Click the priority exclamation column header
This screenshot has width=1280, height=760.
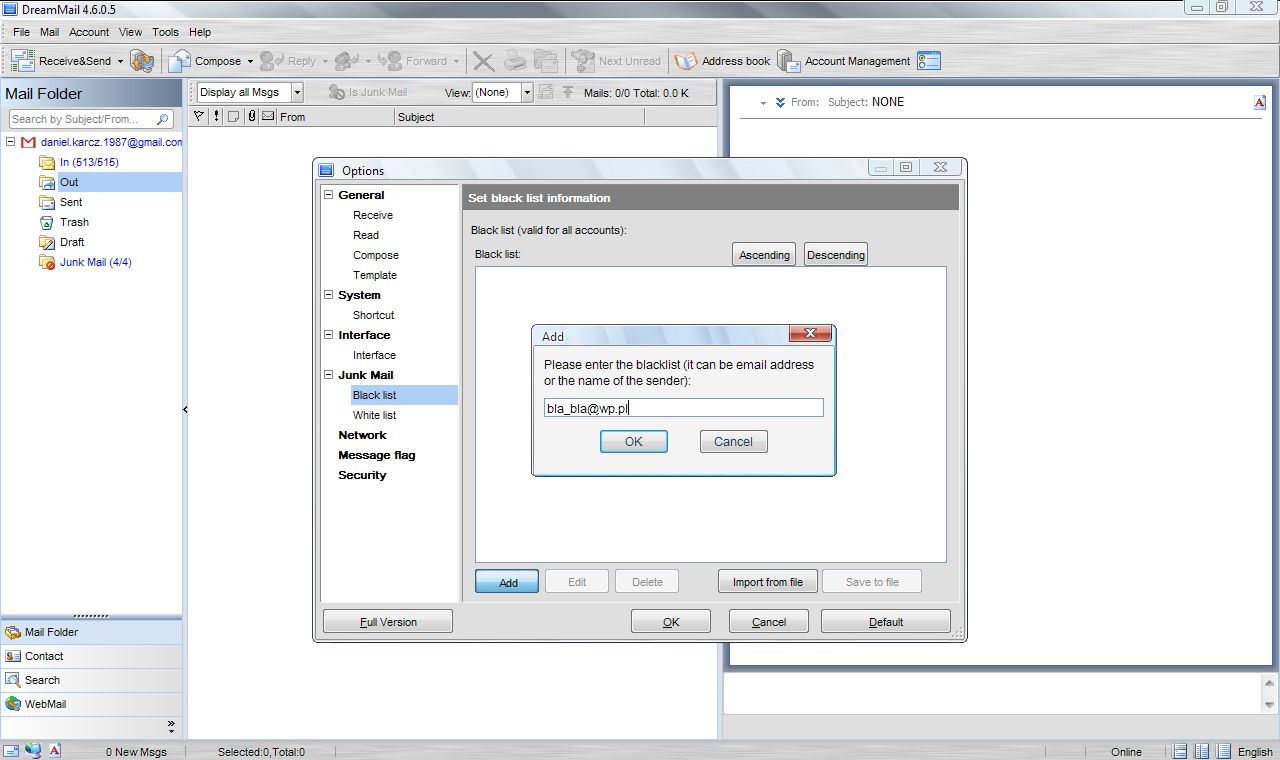[216, 117]
